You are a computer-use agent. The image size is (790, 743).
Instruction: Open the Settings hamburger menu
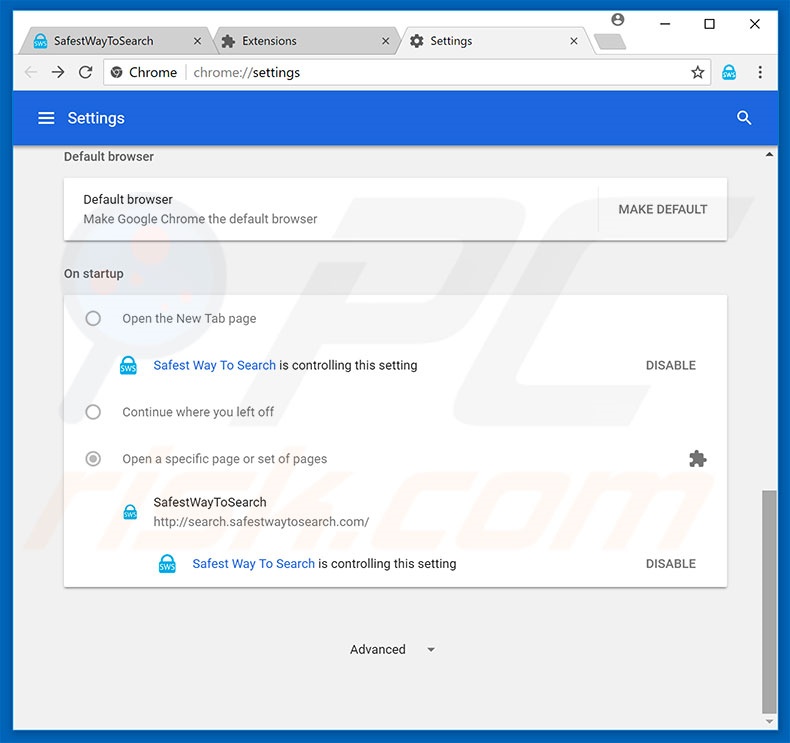46,118
